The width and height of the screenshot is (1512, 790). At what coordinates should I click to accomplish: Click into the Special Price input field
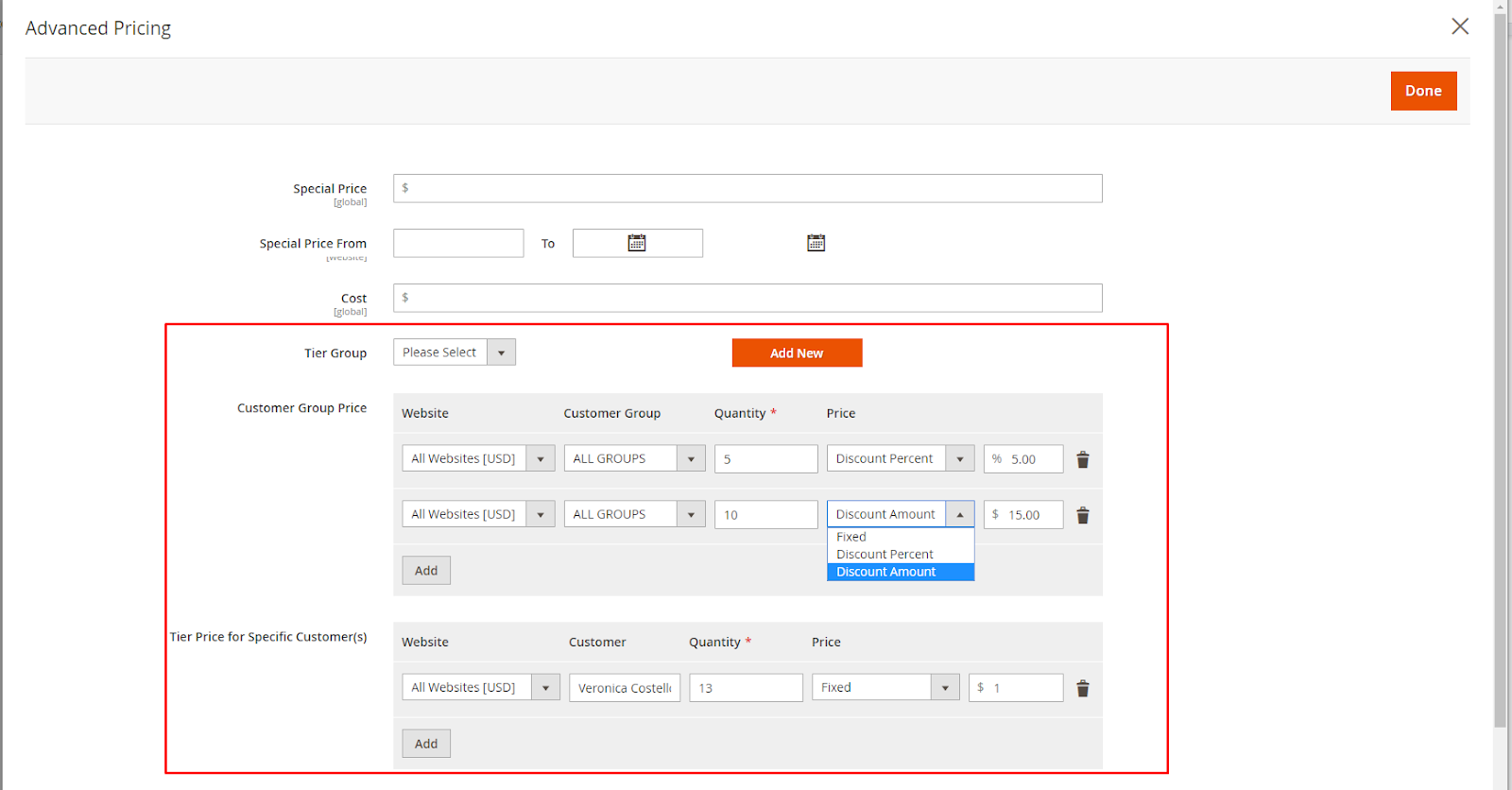pyautogui.click(x=747, y=188)
